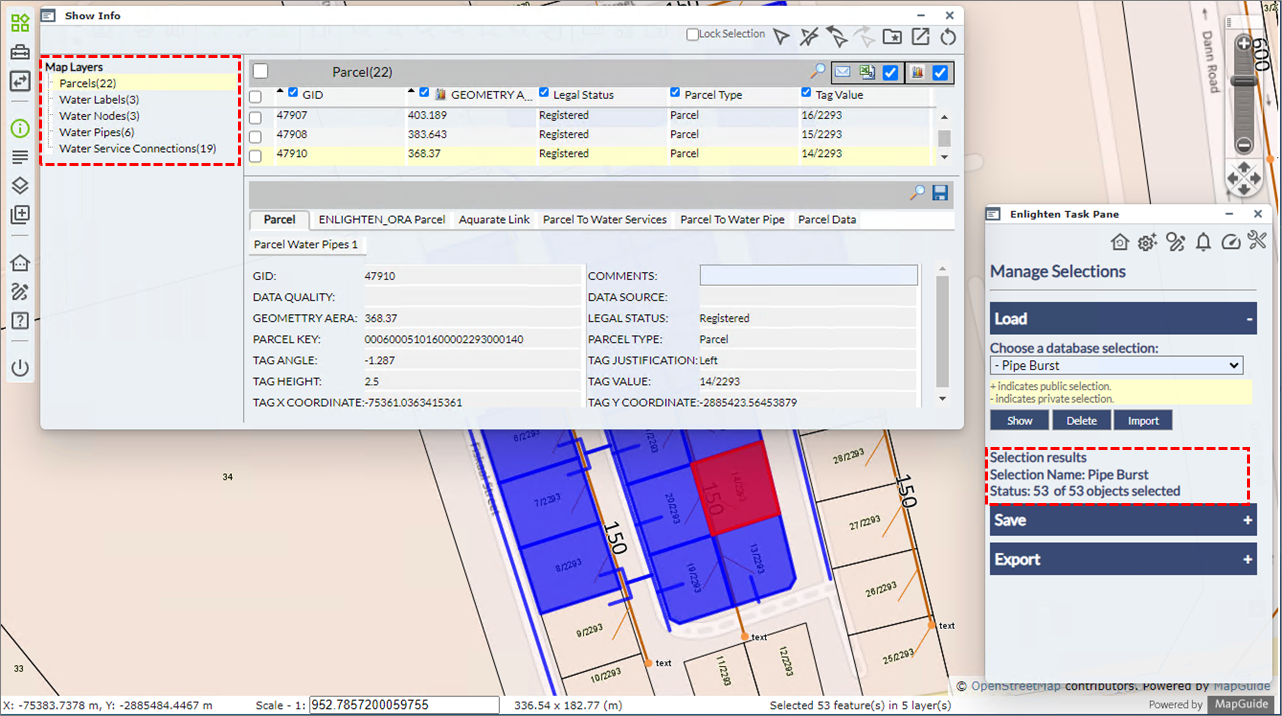Open the Parcel To Water Pipe tab

pyautogui.click(x=732, y=219)
